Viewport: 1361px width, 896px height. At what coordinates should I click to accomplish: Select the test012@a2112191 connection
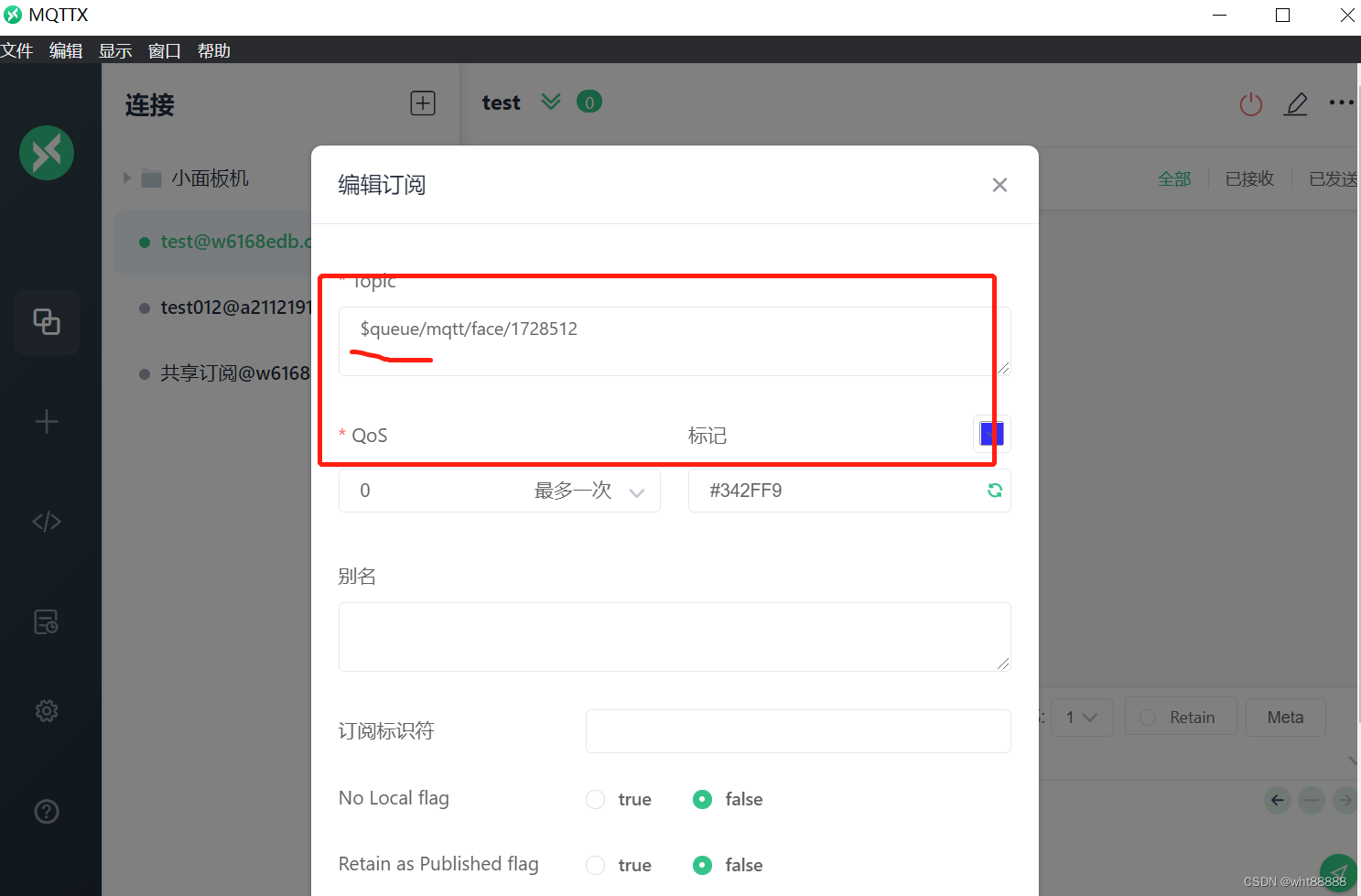coord(213,308)
